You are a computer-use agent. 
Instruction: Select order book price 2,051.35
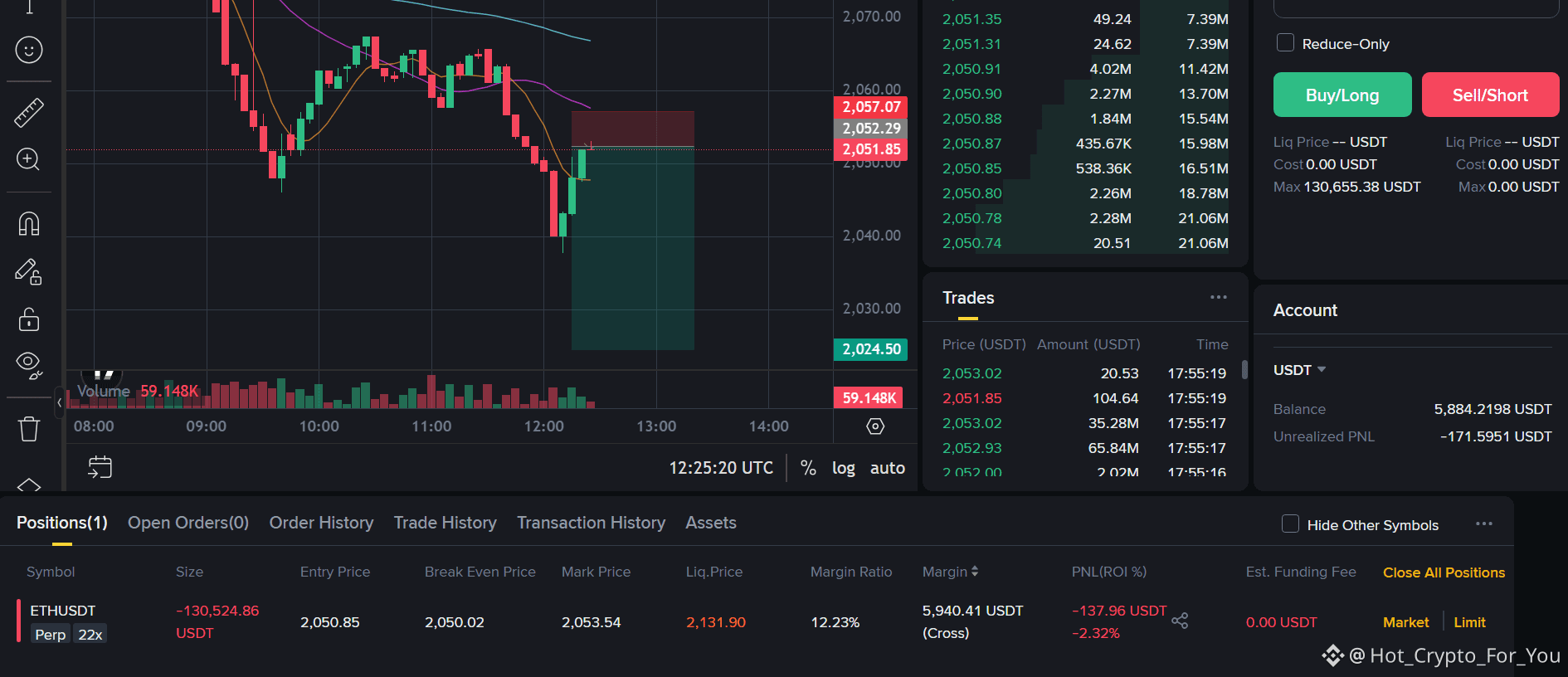click(x=971, y=19)
